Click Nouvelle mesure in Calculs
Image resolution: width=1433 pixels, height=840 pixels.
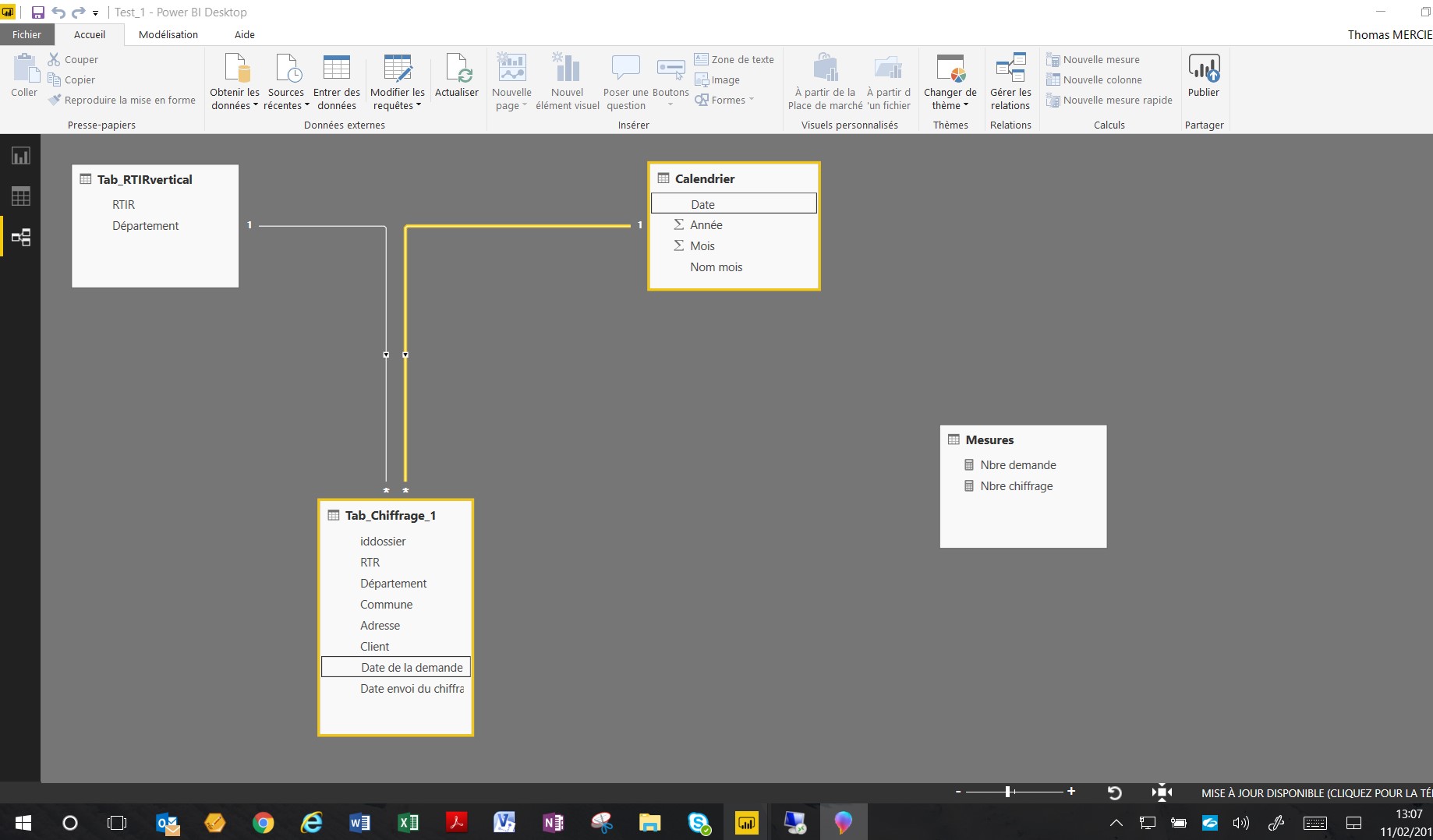(1093, 59)
